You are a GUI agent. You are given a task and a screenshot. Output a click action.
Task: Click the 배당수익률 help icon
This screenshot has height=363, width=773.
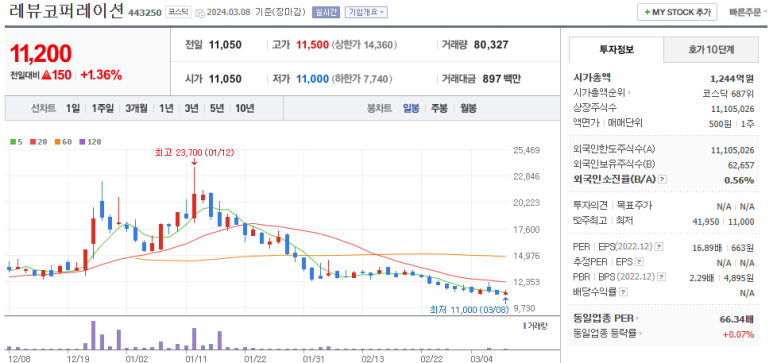point(624,292)
